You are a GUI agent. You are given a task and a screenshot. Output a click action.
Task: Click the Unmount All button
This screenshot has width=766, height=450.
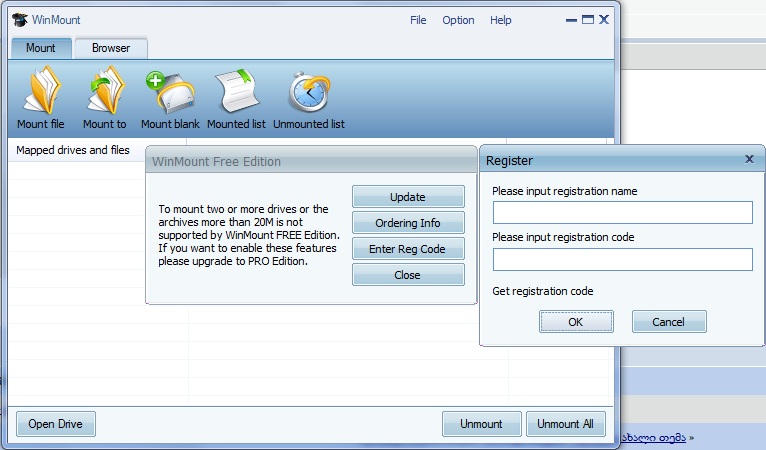pos(566,424)
